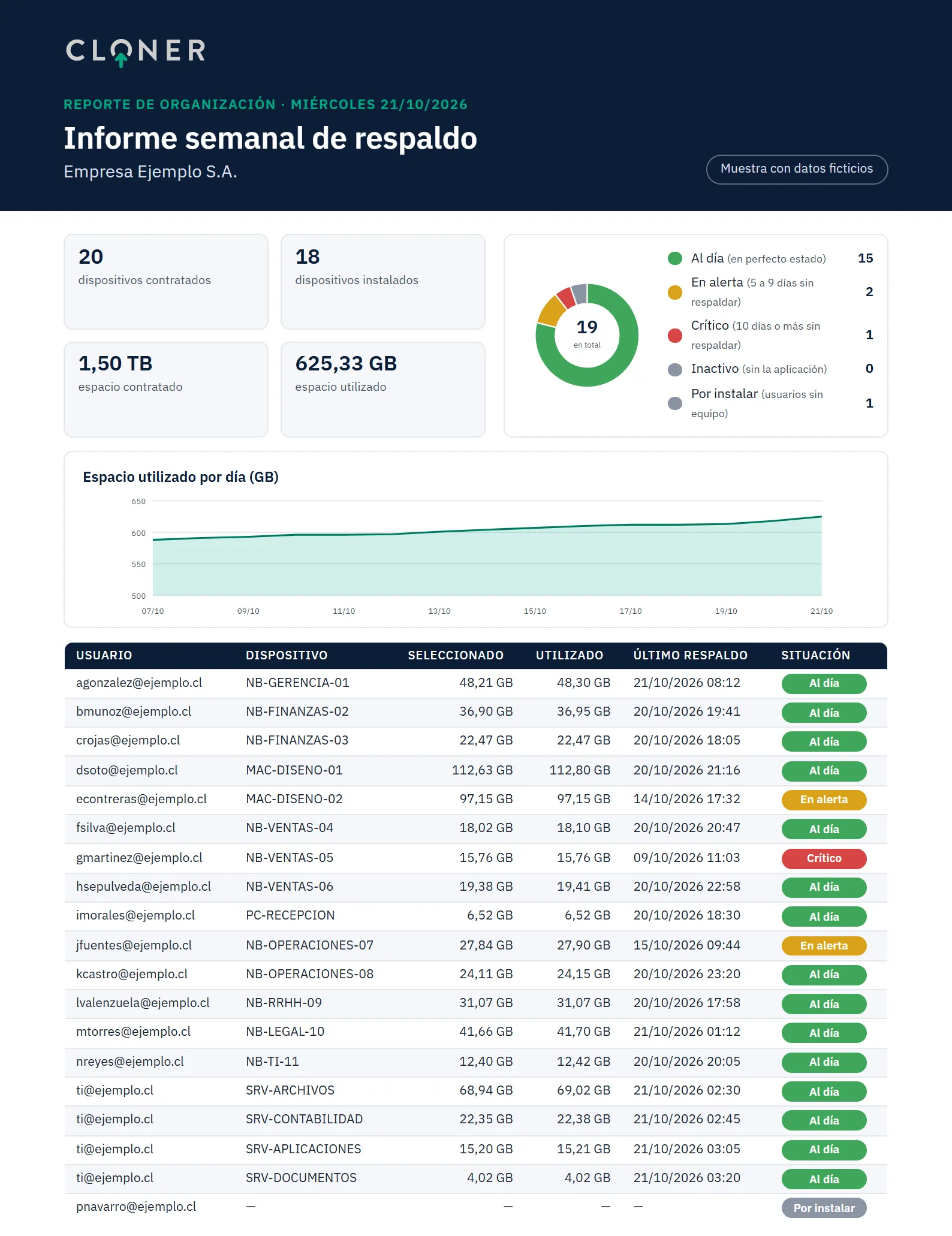952x1236 pixels.
Task: Click device MAC-DISENO-01
Action: pyautogui.click(x=294, y=770)
